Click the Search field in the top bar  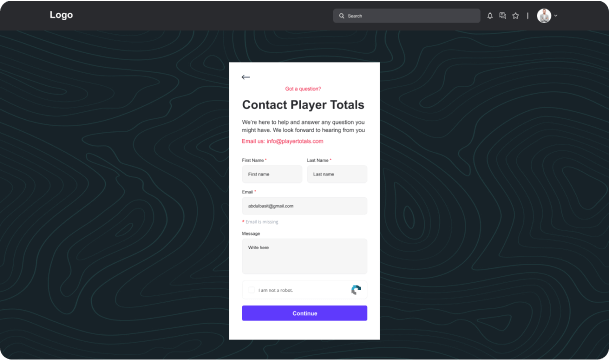pos(406,16)
